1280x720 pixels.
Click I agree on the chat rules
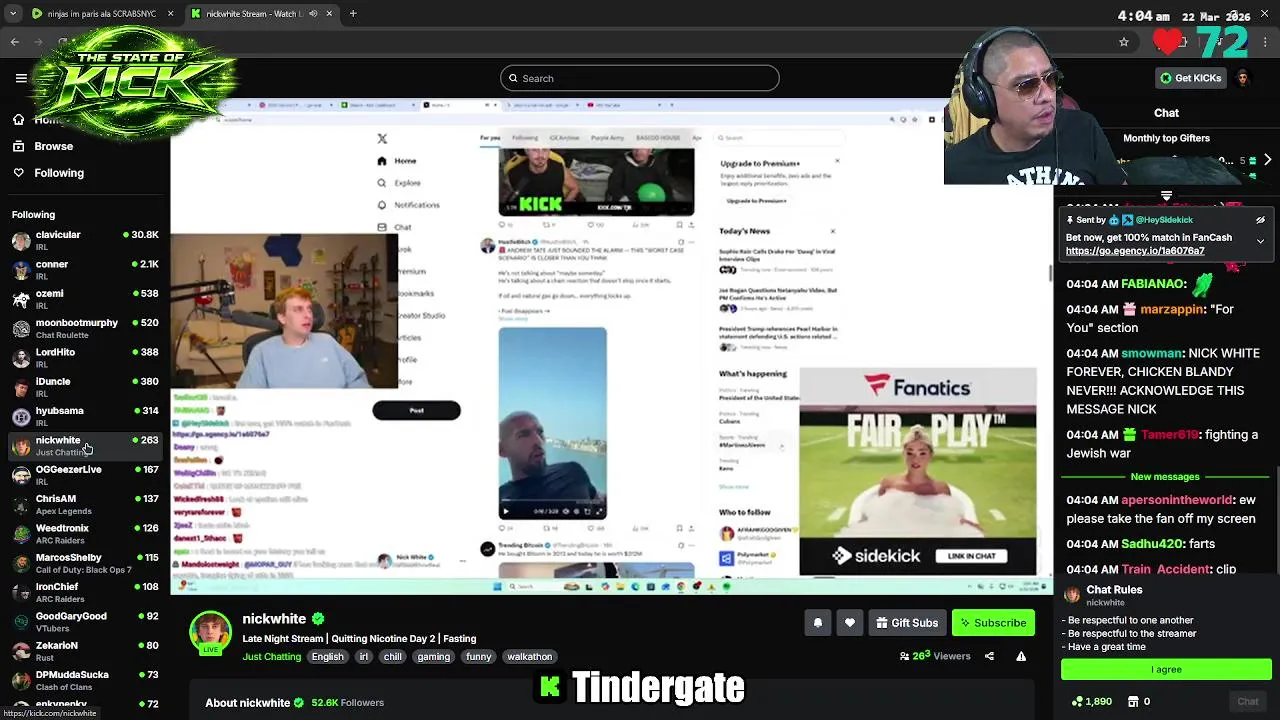pos(1166,669)
